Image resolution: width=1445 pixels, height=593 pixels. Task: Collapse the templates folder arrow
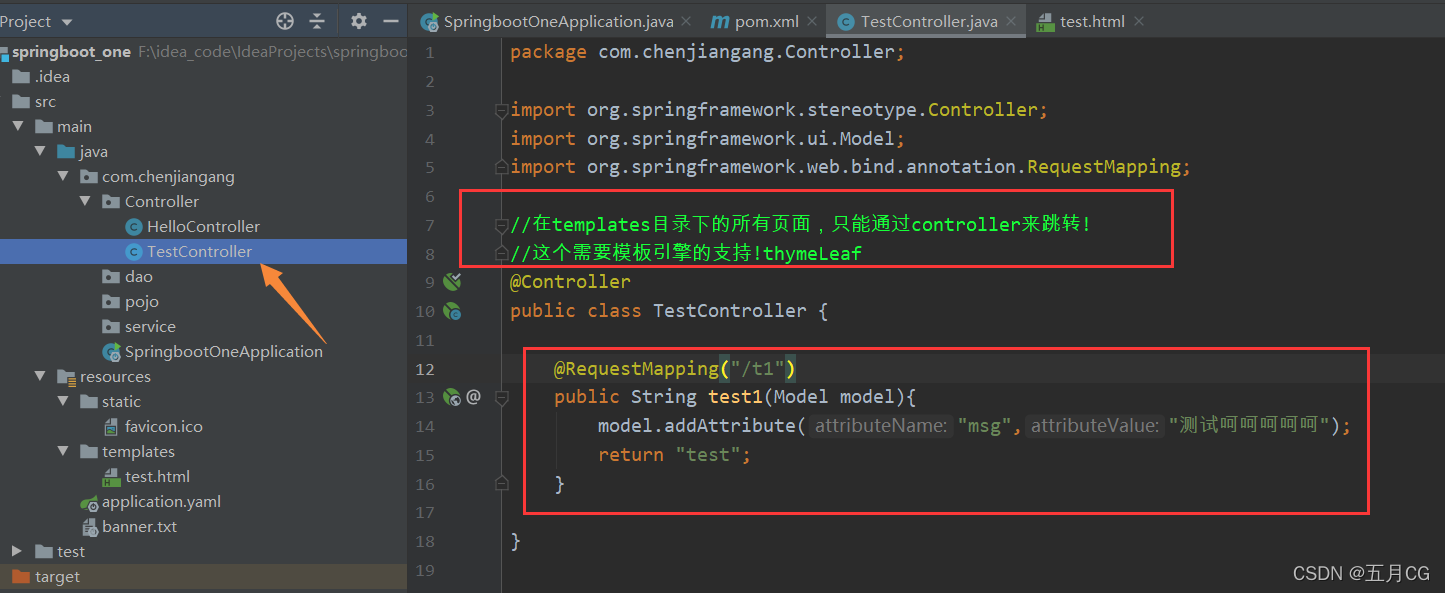pyautogui.click(x=63, y=451)
